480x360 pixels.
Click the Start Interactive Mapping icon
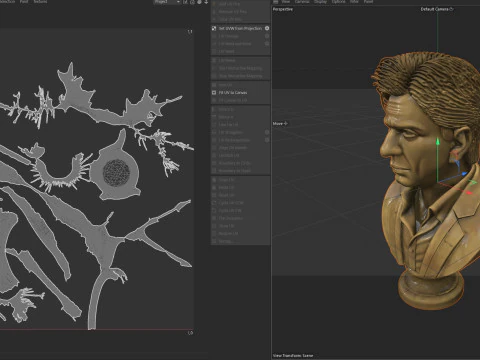[x=214, y=68]
